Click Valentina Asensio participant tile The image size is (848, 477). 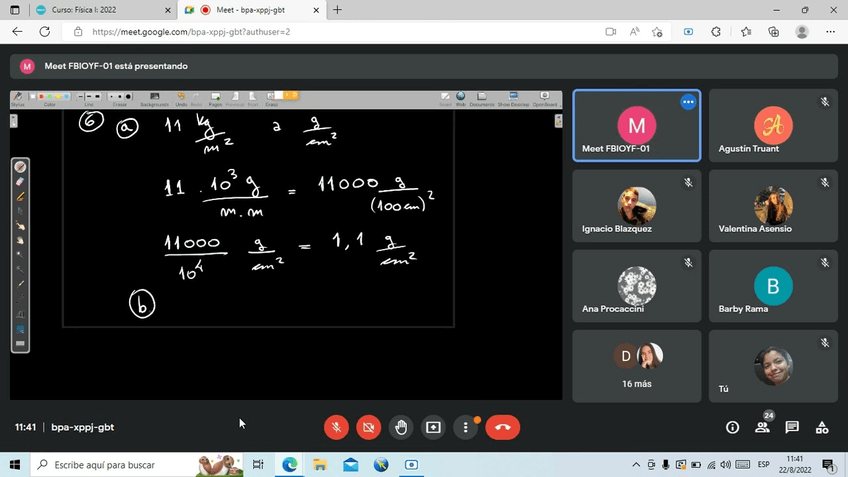coord(773,206)
